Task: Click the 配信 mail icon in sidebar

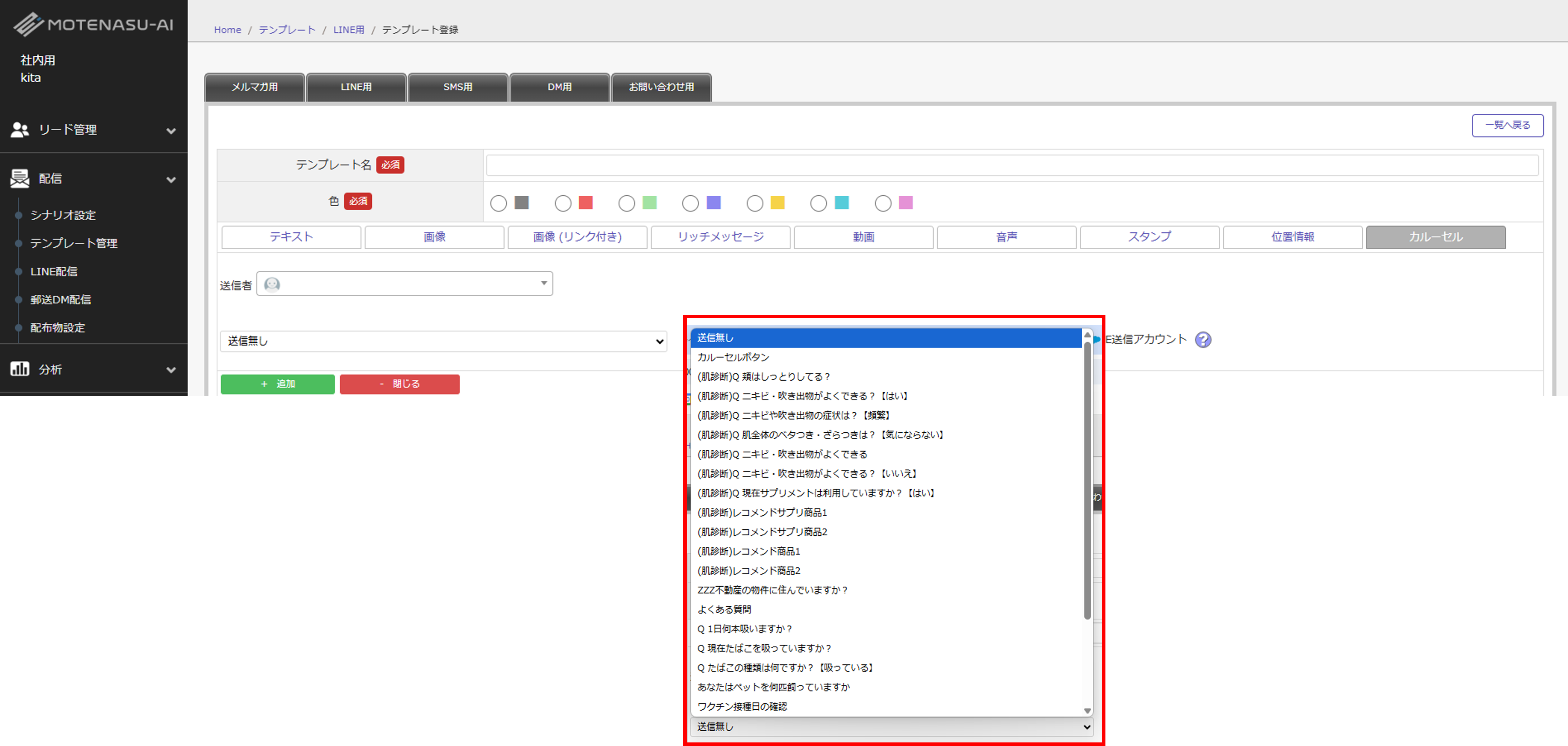Action: point(20,179)
